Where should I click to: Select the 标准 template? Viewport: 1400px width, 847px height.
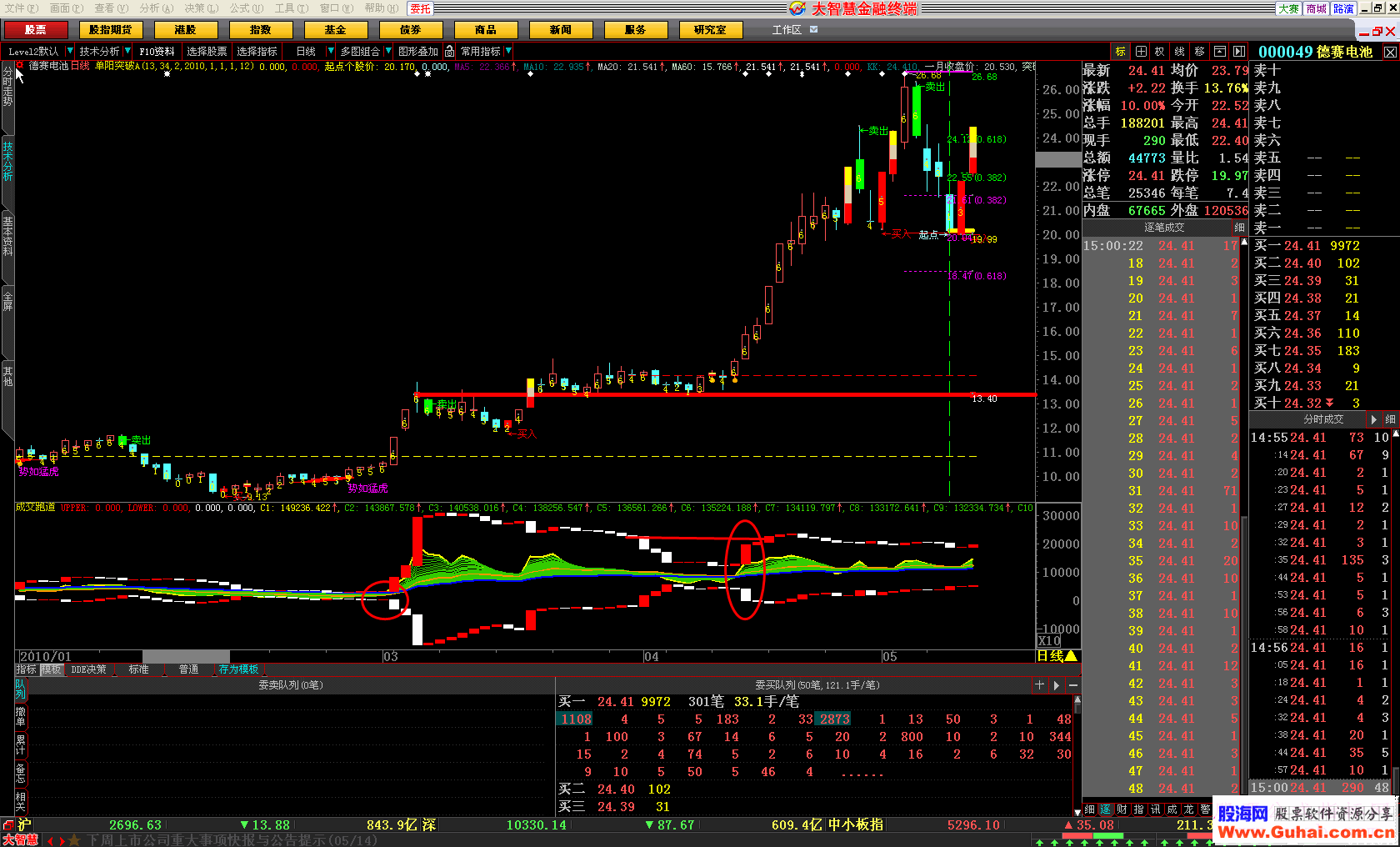coord(139,669)
